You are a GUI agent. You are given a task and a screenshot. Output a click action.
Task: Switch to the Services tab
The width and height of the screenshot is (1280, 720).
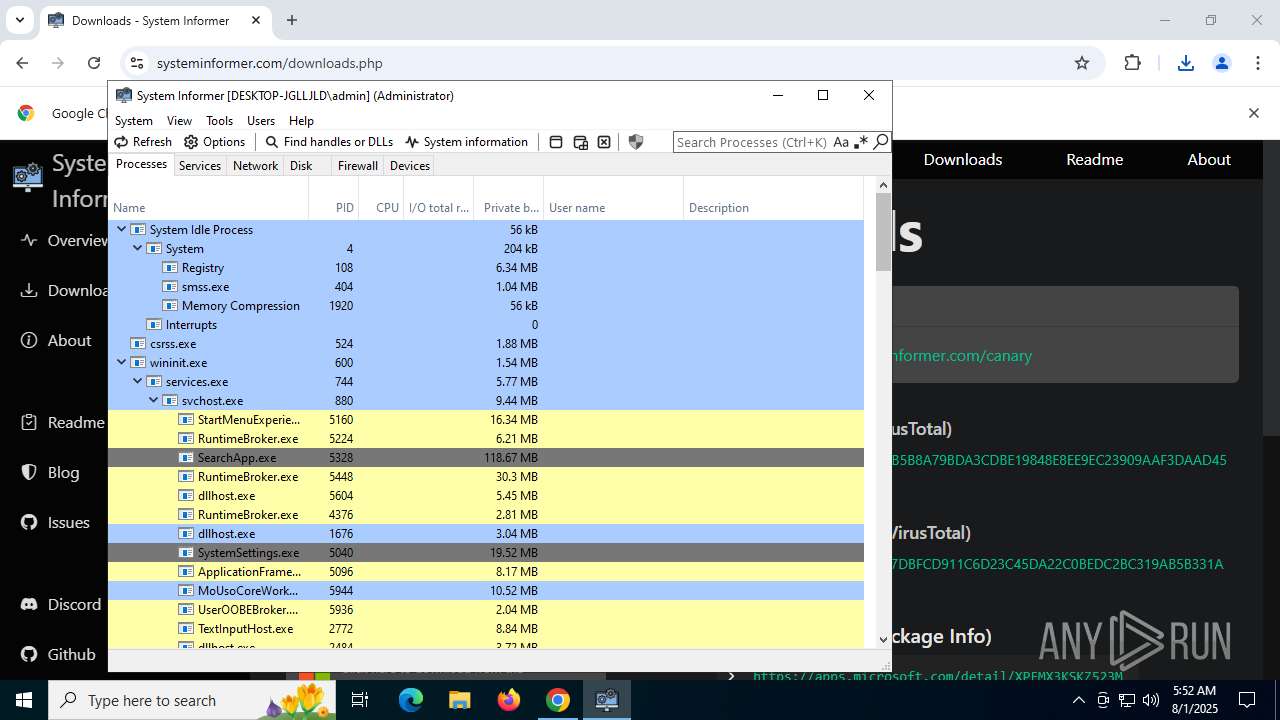[x=200, y=166]
